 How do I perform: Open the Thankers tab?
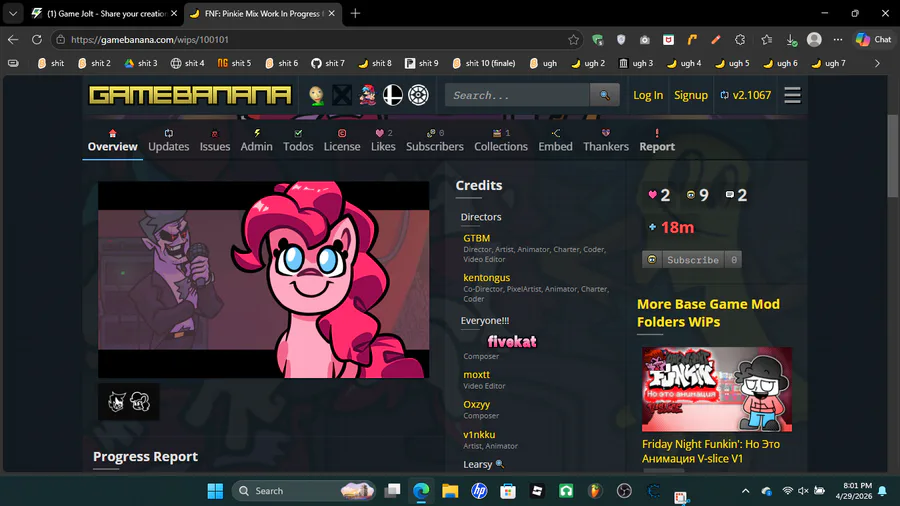click(x=606, y=141)
